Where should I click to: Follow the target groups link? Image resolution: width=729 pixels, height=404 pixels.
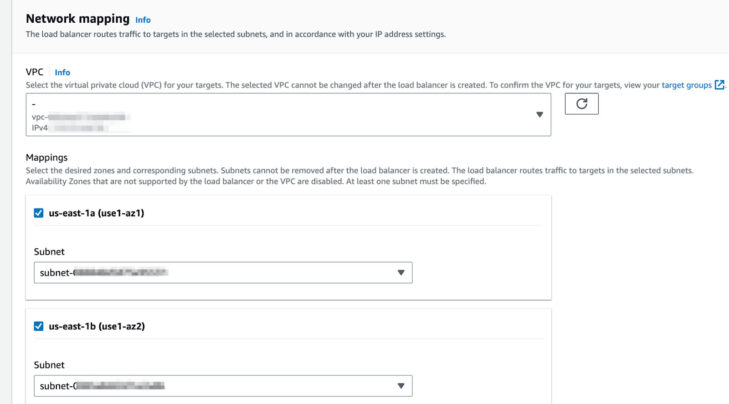pyautogui.click(x=686, y=86)
